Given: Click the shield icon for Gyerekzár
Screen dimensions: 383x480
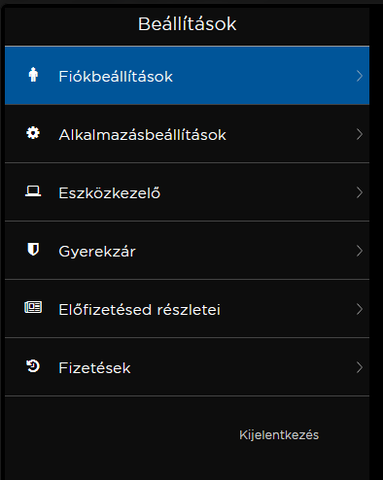Looking at the screenshot, I should click(33, 249).
